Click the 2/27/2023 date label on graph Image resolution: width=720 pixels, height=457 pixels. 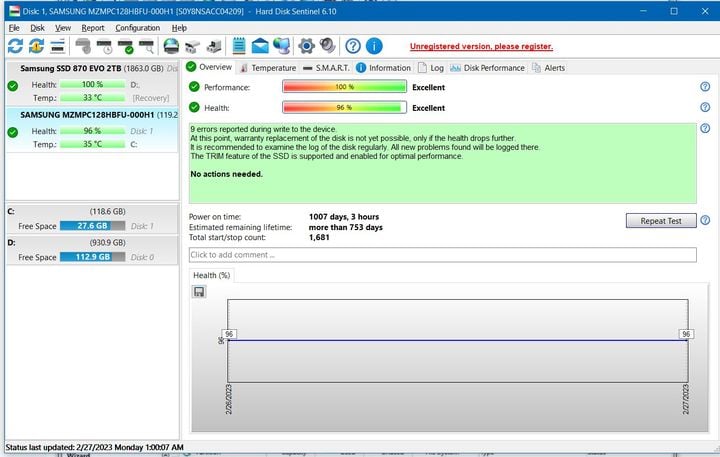coord(686,399)
